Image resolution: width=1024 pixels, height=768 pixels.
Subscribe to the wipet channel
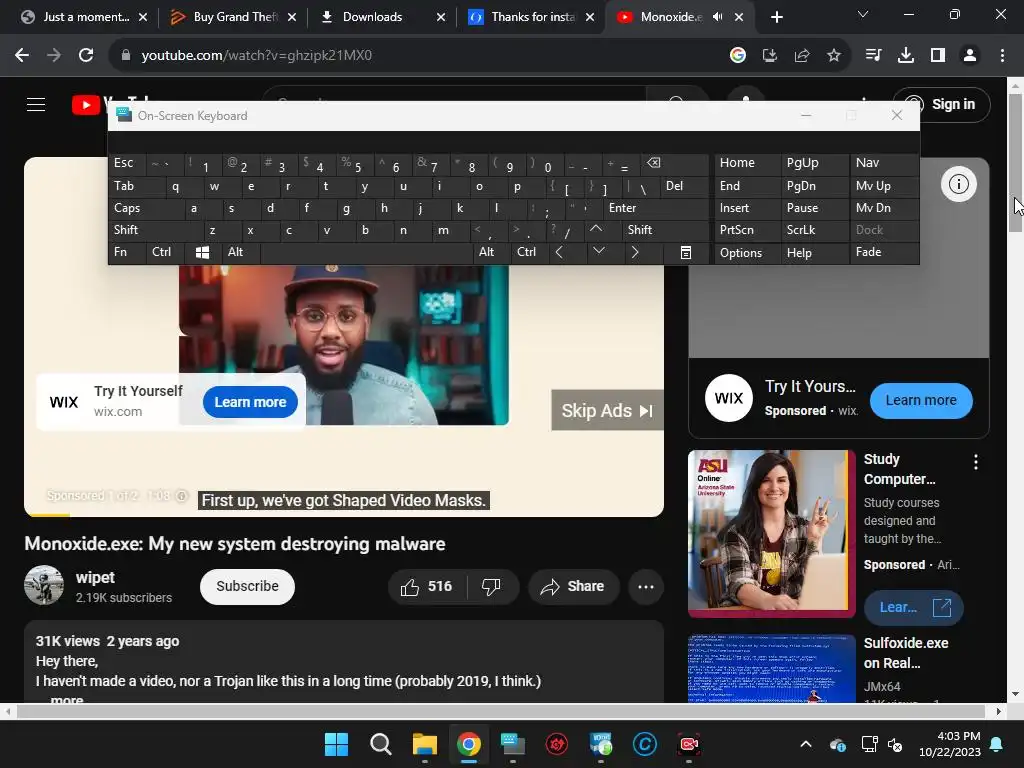point(247,586)
